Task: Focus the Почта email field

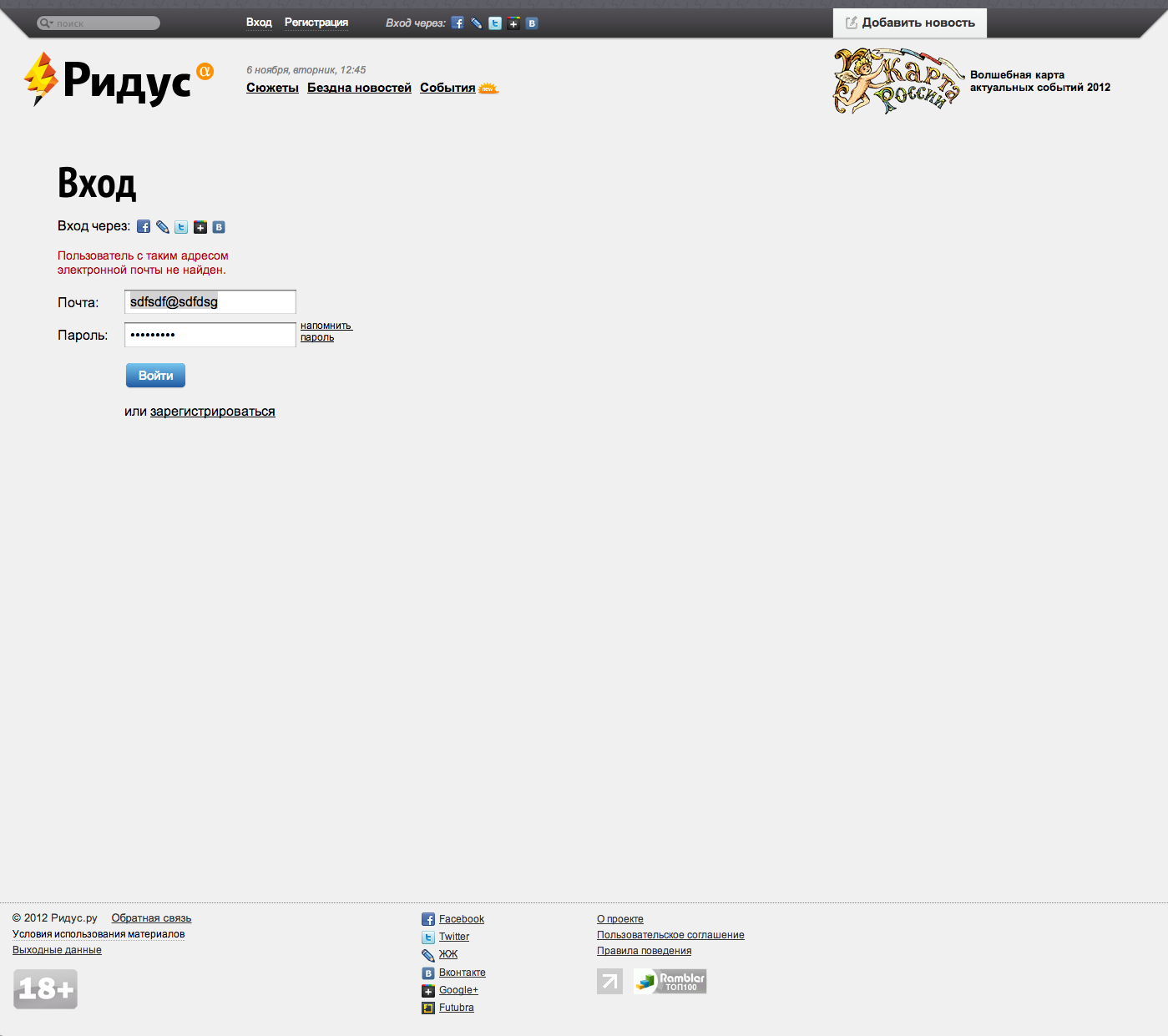Action: [210, 302]
